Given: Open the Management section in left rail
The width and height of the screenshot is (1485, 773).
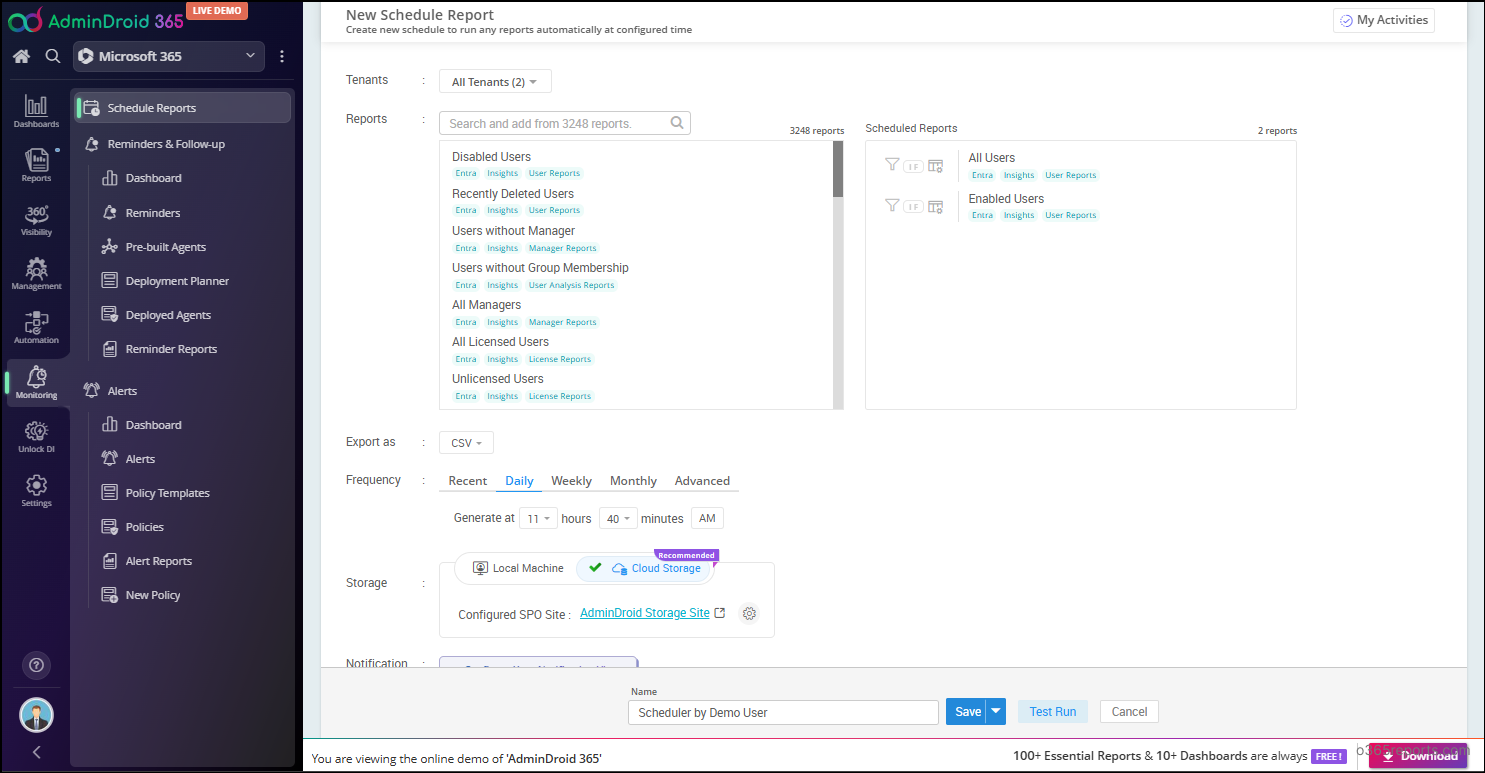Looking at the screenshot, I should tap(36, 274).
